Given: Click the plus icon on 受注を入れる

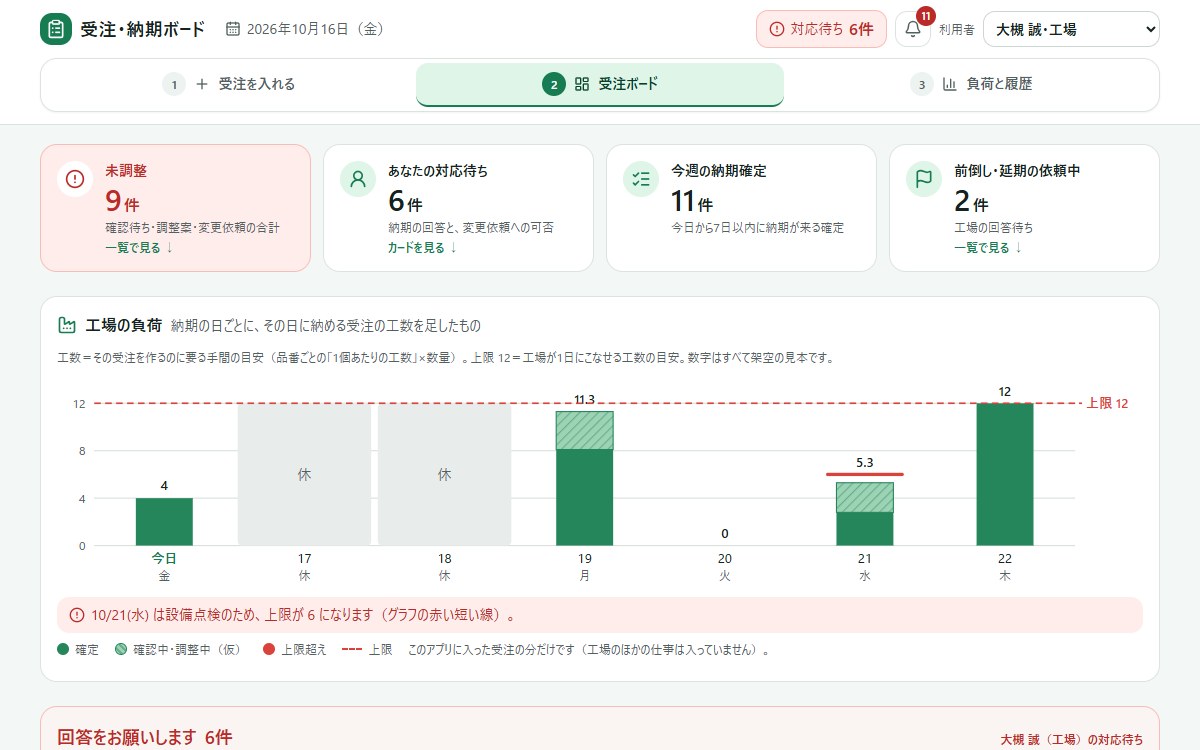Looking at the screenshot, I should (202, 84).
